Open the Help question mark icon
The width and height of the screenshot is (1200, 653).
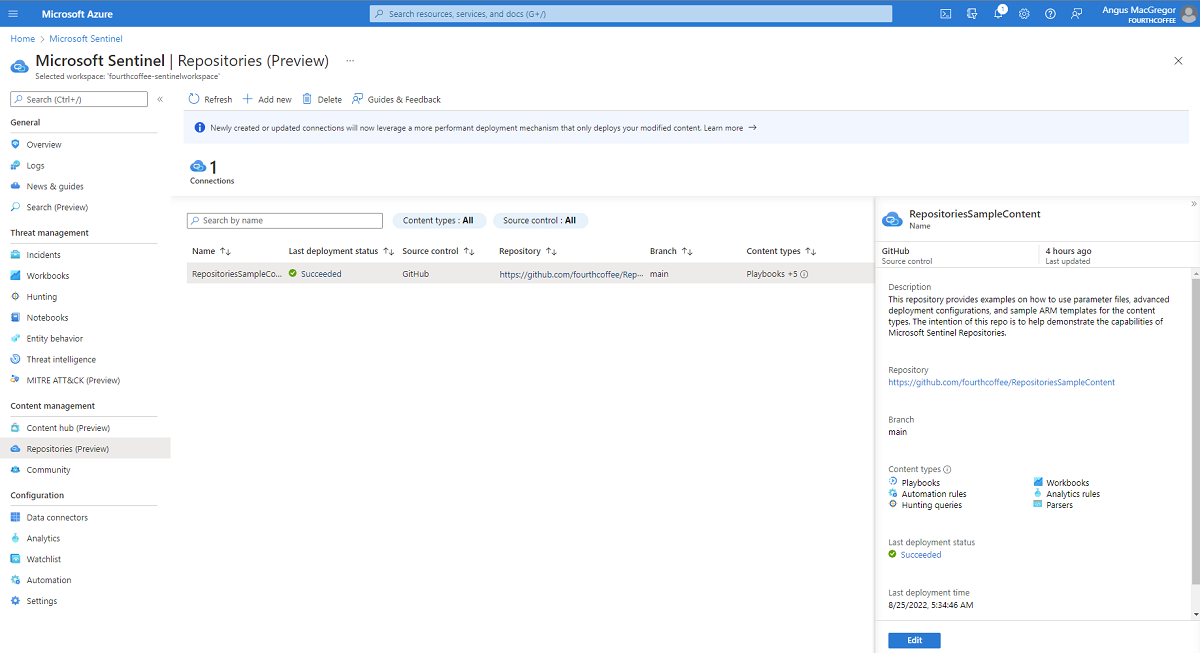point(1050,14)
